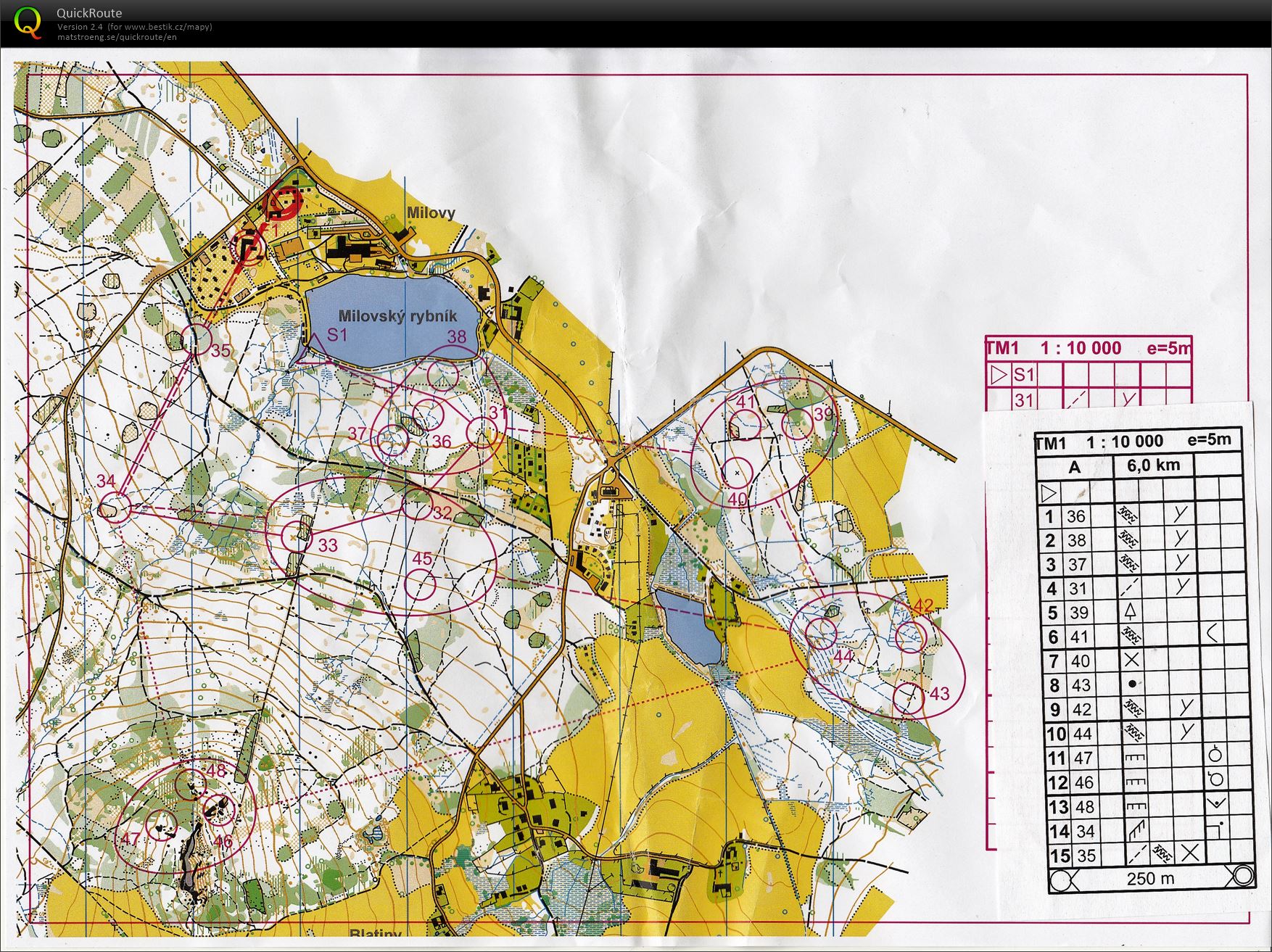Select control circle 40 on the map
The height and width of the screenshot is (952, 1272).
pyautogui.click(x=738, y=473)
